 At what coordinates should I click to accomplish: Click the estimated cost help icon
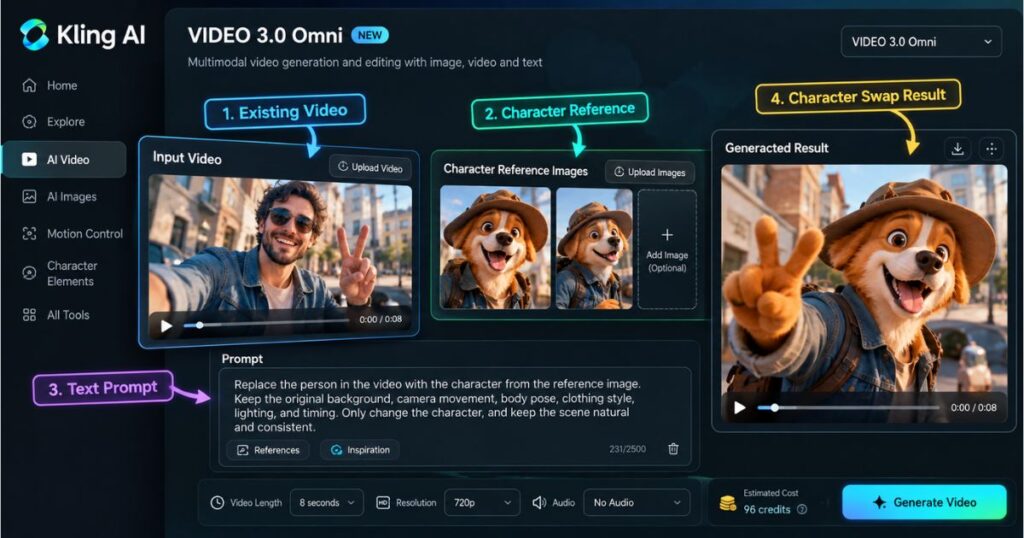tap(801, 509)
